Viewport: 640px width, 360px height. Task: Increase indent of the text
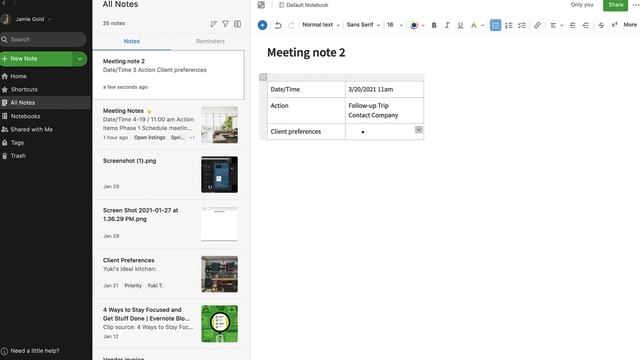coord(573,25)
